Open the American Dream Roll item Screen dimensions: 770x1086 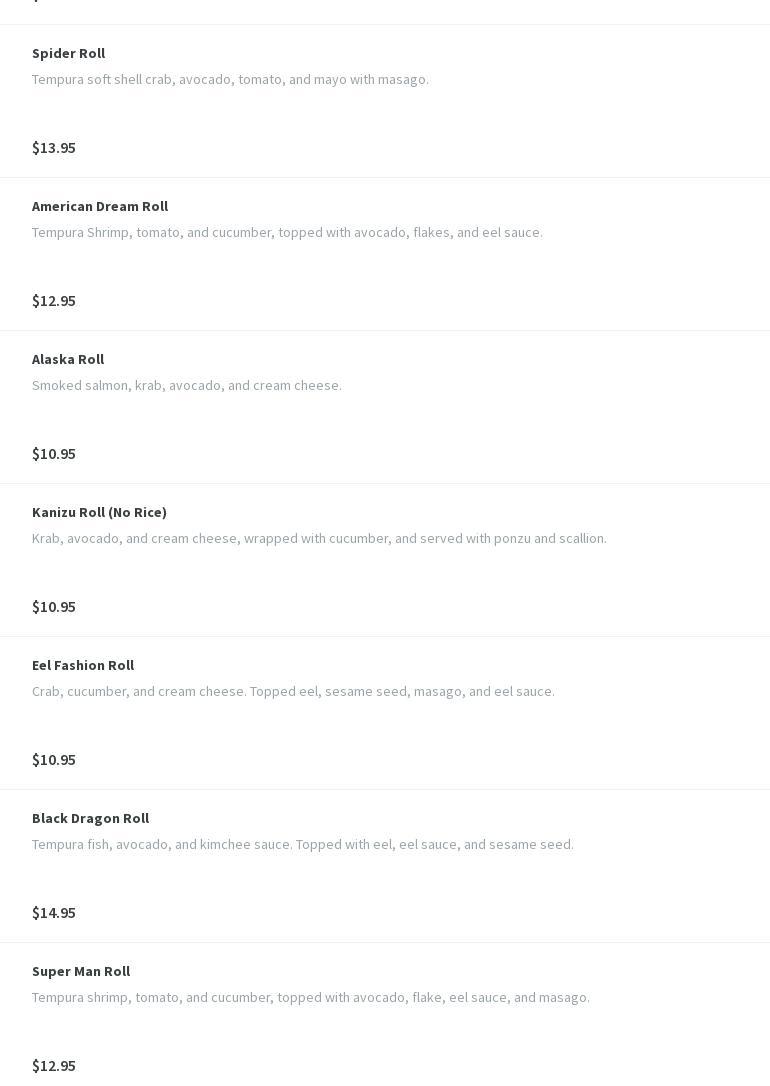(100, 206)
